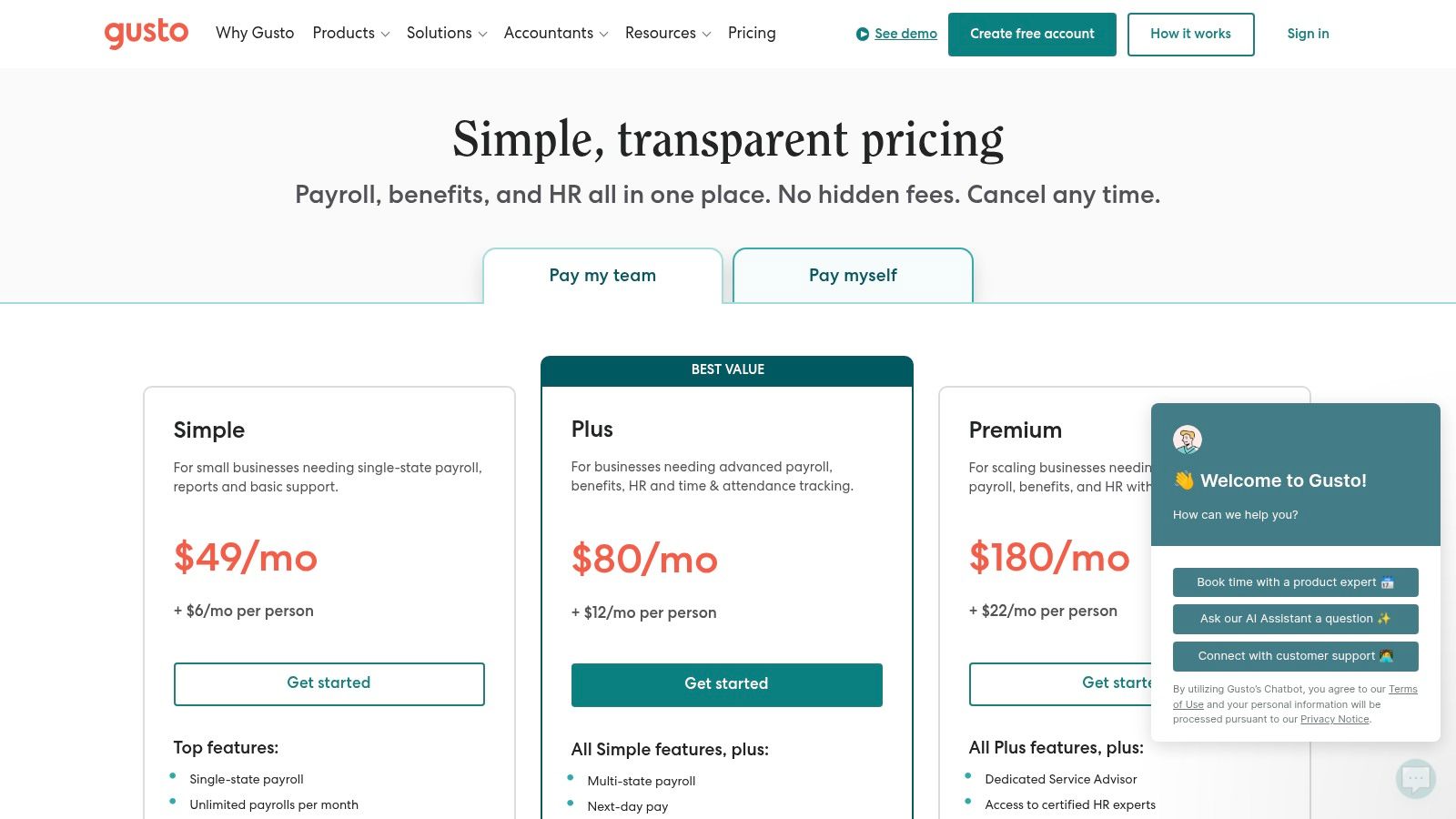Go to Why Gusto page

(x=255, y=34)
